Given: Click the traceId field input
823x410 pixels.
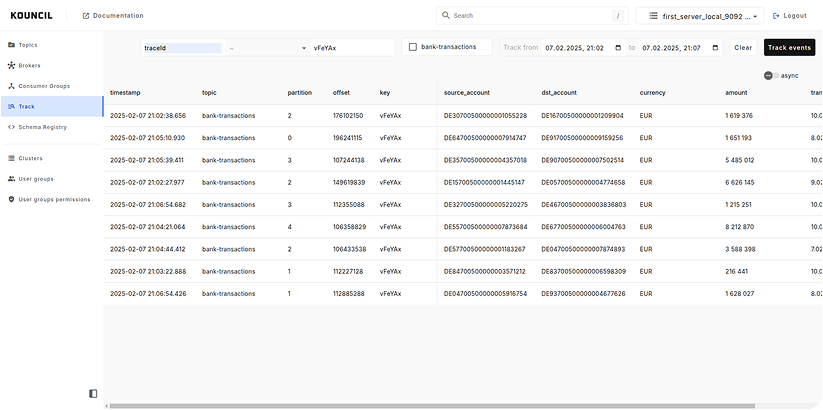Looking at the screenshot, I should pos(182,48).
